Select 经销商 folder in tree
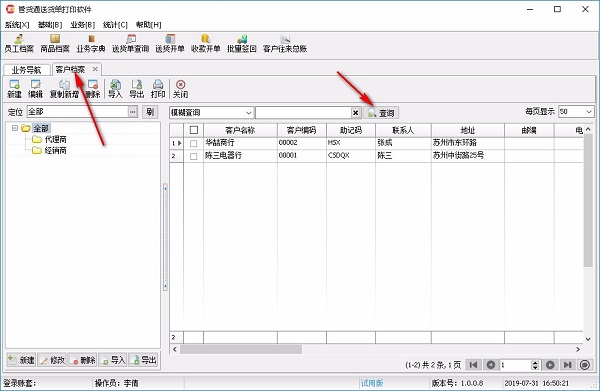This screenshot has width=600, height=391. (x=55, y=150)
